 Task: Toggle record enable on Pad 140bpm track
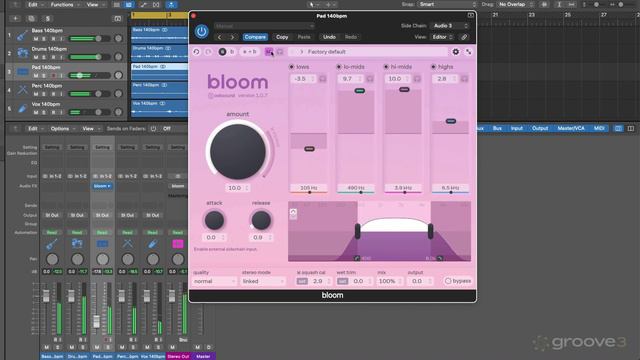click(53, 76)
